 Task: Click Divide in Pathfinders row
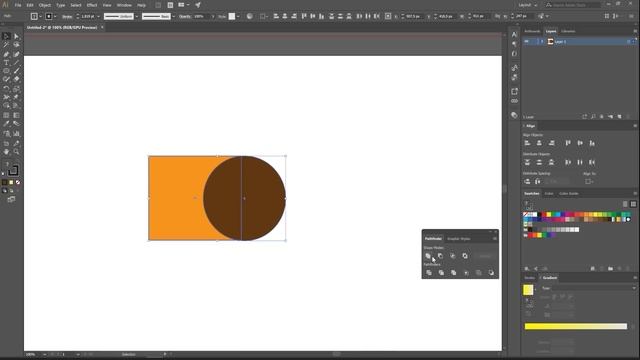click(429, 273)
